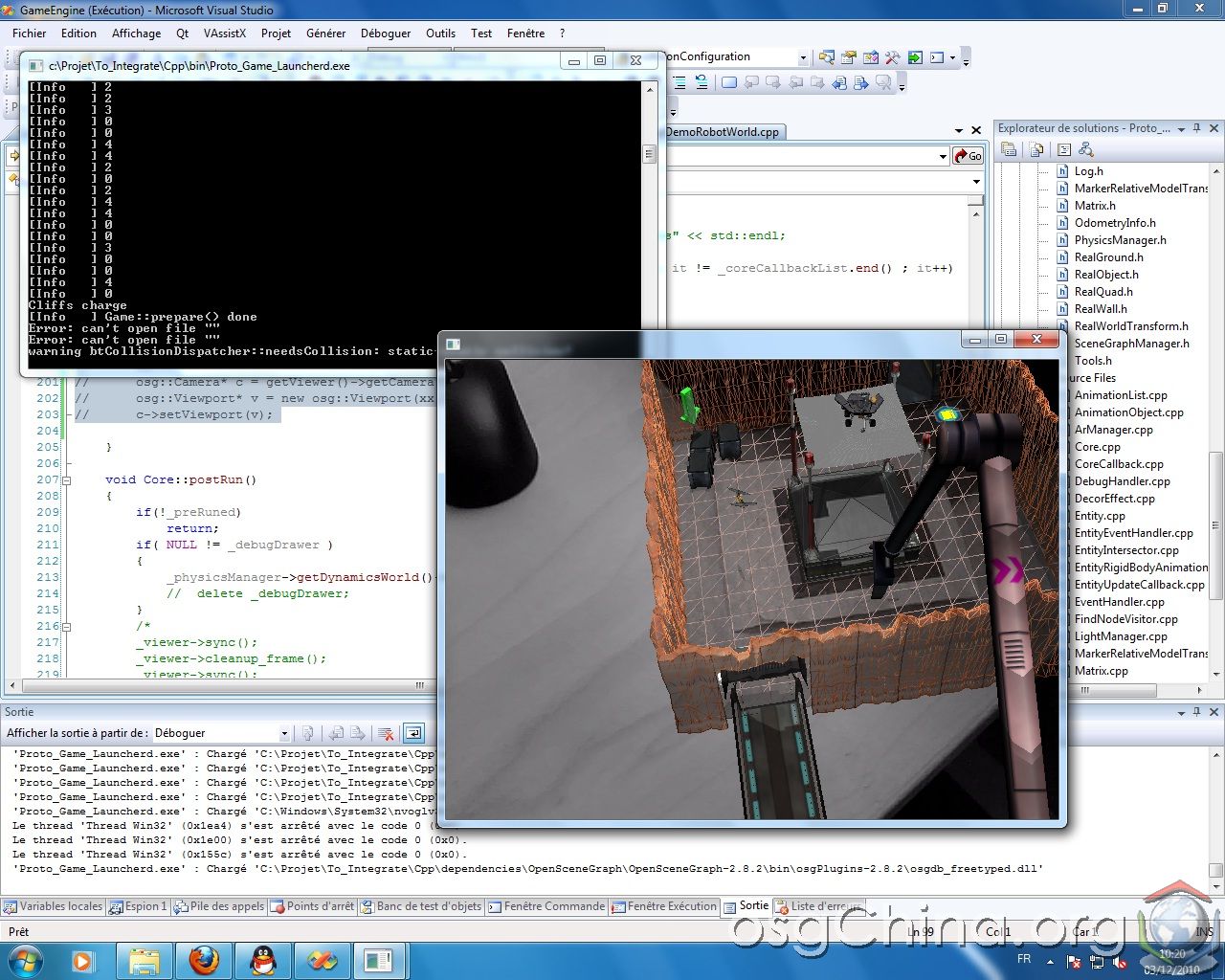Open the Fichier menu
Image resolution: width=1225 pixels, height=980 pixels.
pos(29,33)
